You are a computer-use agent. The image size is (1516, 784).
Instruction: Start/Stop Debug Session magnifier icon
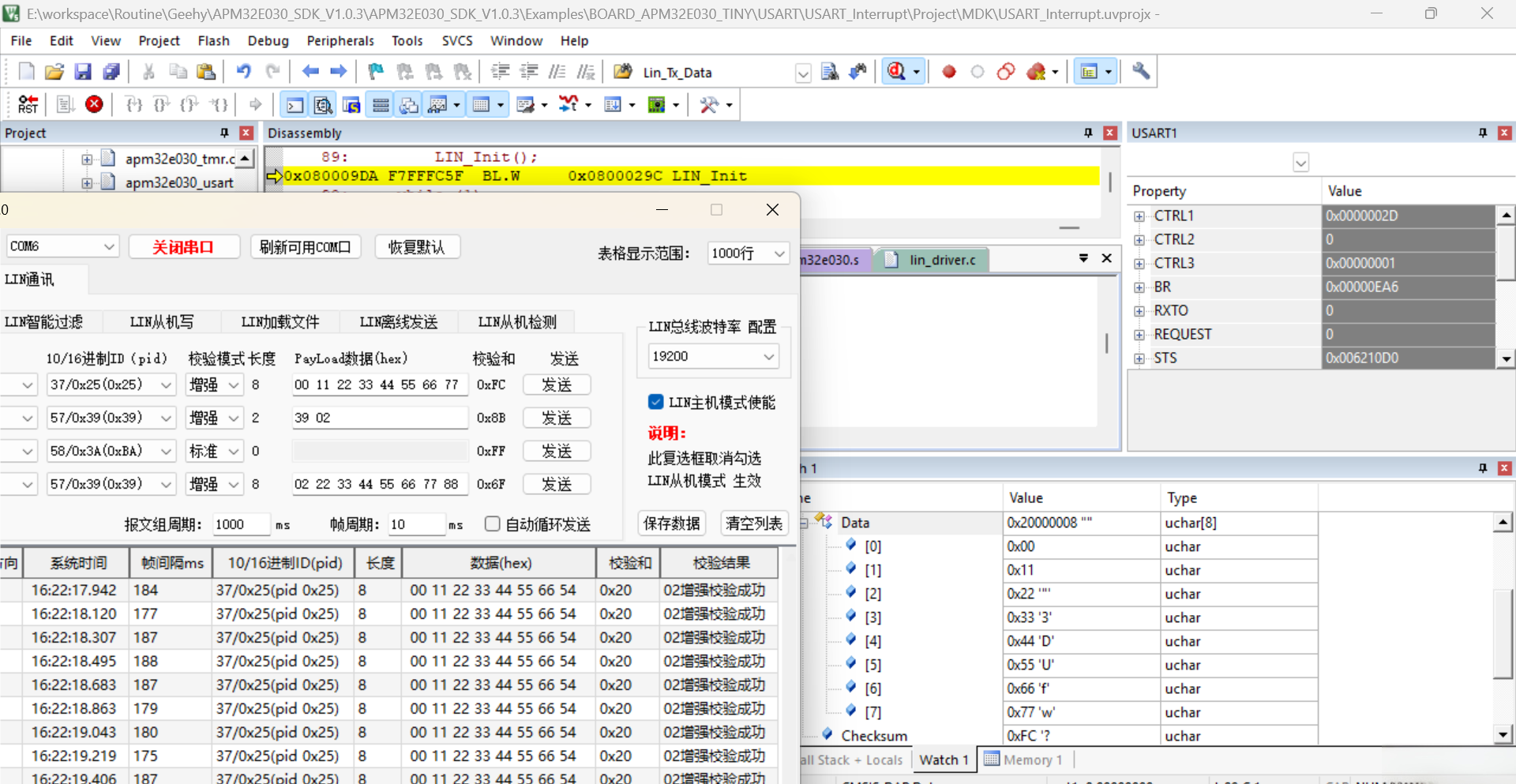[x=896, y=72]
